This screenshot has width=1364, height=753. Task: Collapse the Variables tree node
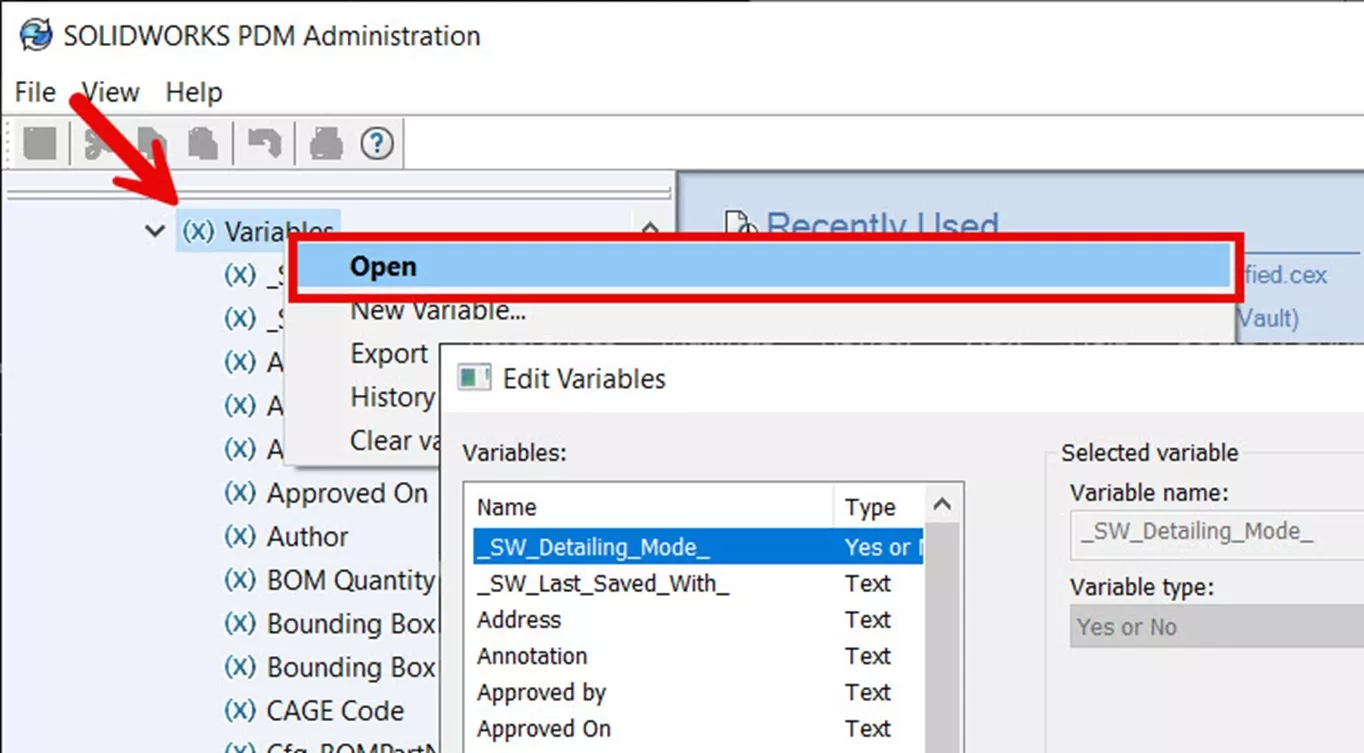[154, 231]
